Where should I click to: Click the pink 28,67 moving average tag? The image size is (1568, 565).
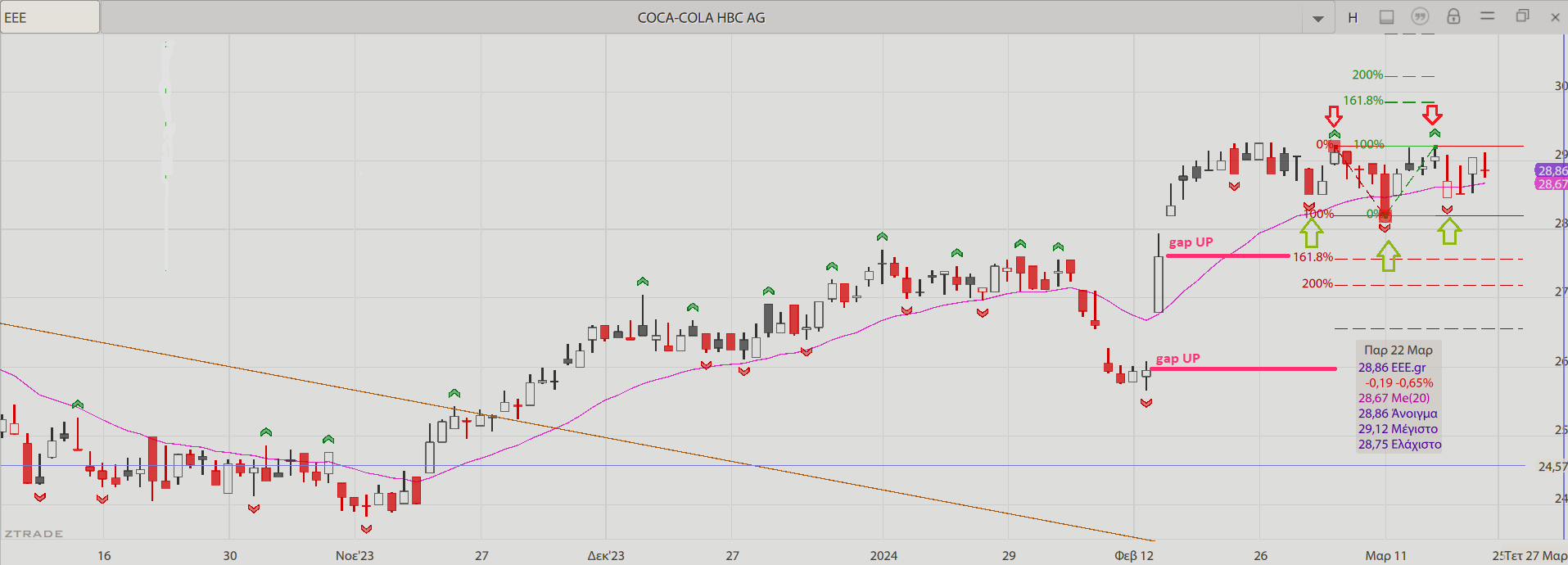click(x=1552, y=184)
